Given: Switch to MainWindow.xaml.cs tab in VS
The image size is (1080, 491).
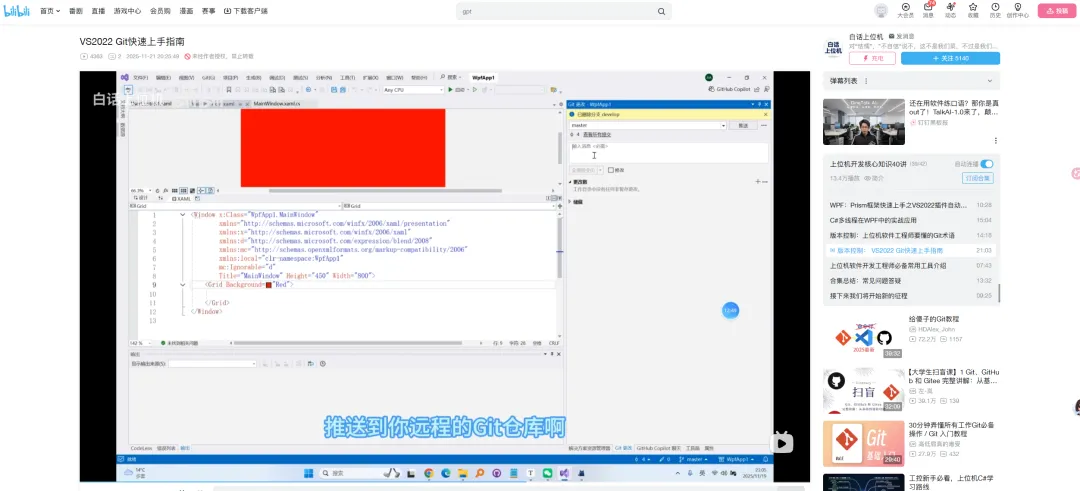Looking at the screenshot, I should 276,103.
